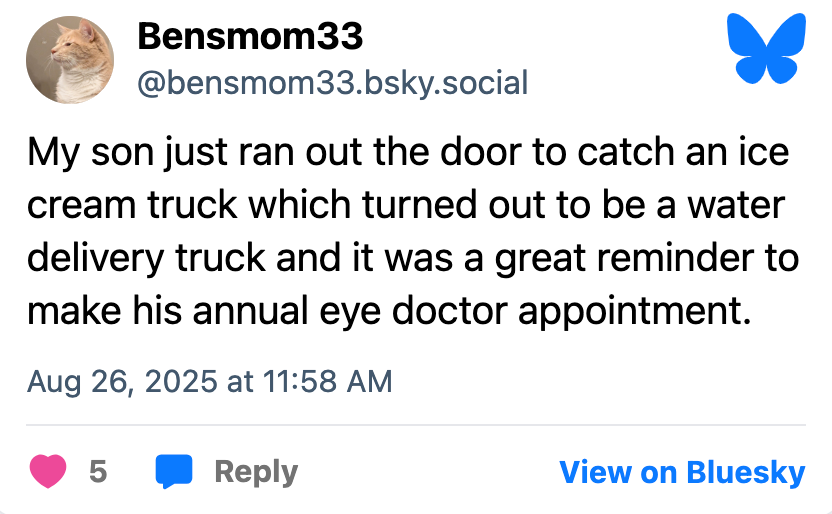The image size is (832, 514).
Task: Click the @bensmom33.bsky.social handle
Action: click(x=332, y=82)
